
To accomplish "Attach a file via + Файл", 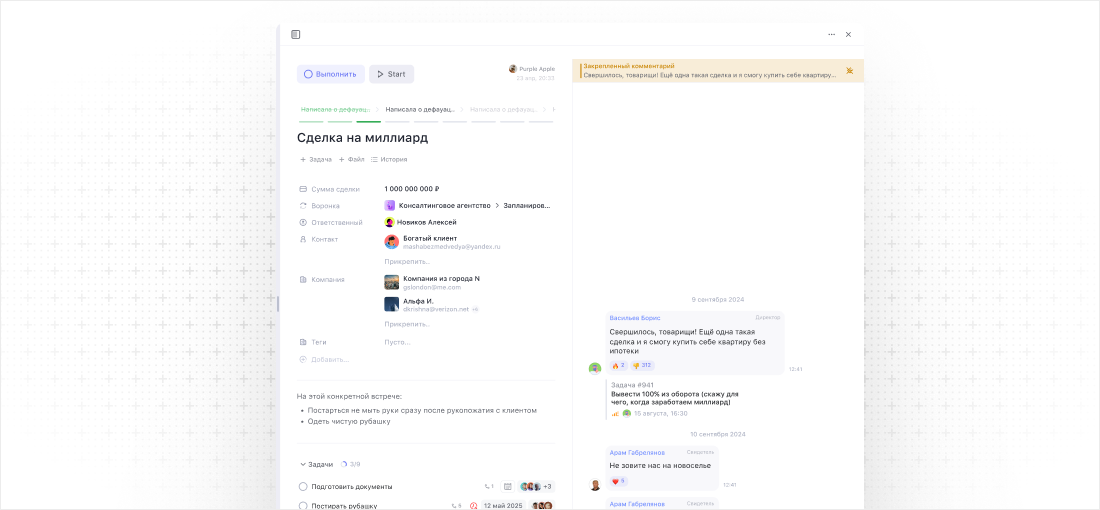I will point(351,159).
